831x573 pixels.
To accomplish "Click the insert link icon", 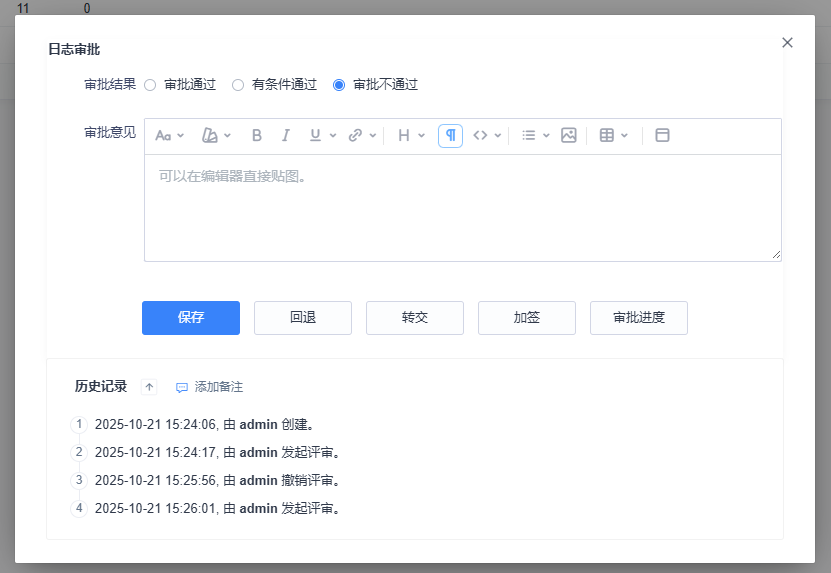I will (x=356, y=136).
